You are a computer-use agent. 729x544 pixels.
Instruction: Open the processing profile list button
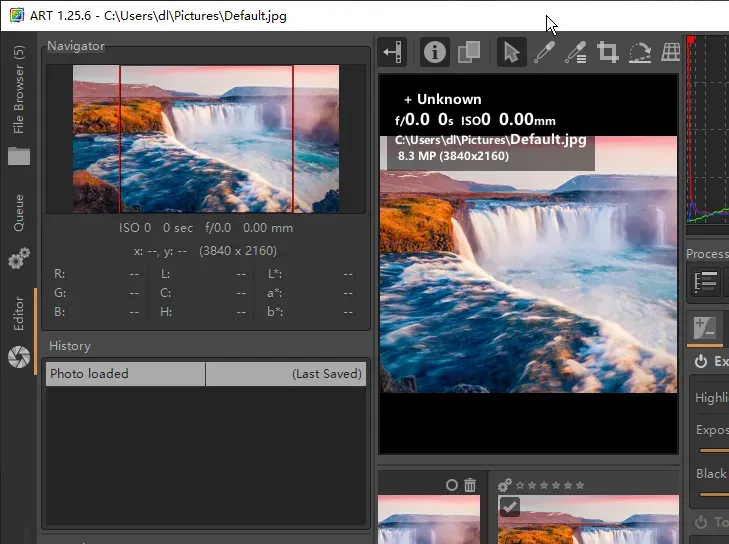(706, 283)
